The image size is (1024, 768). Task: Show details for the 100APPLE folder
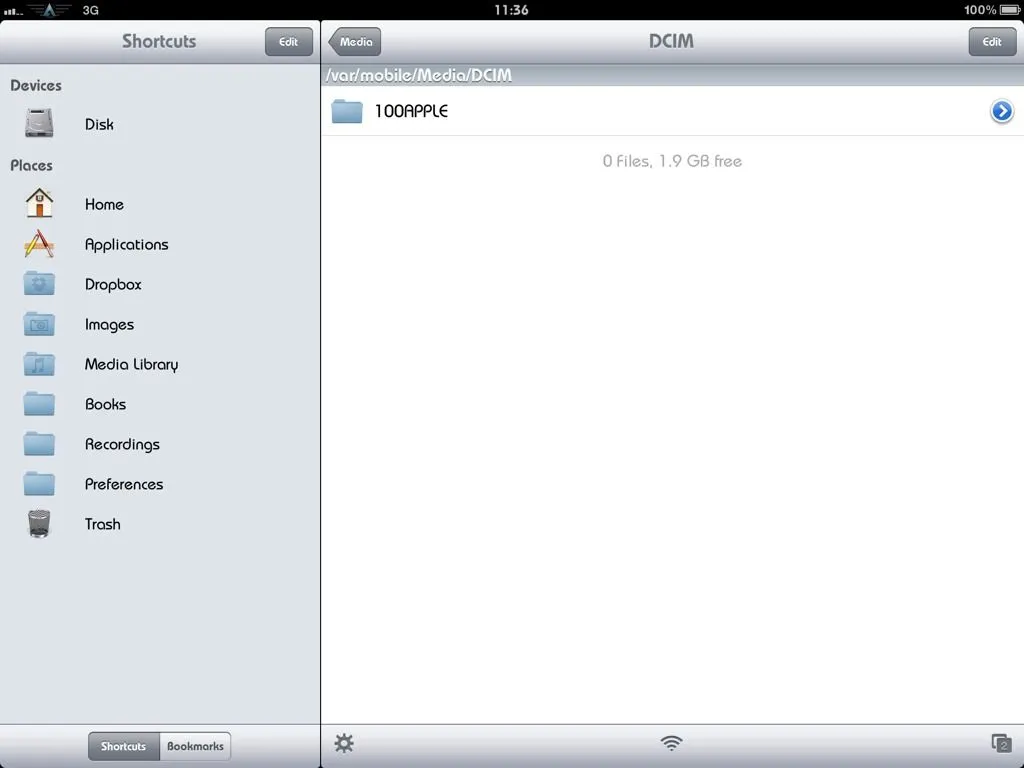coord(1001,111)
